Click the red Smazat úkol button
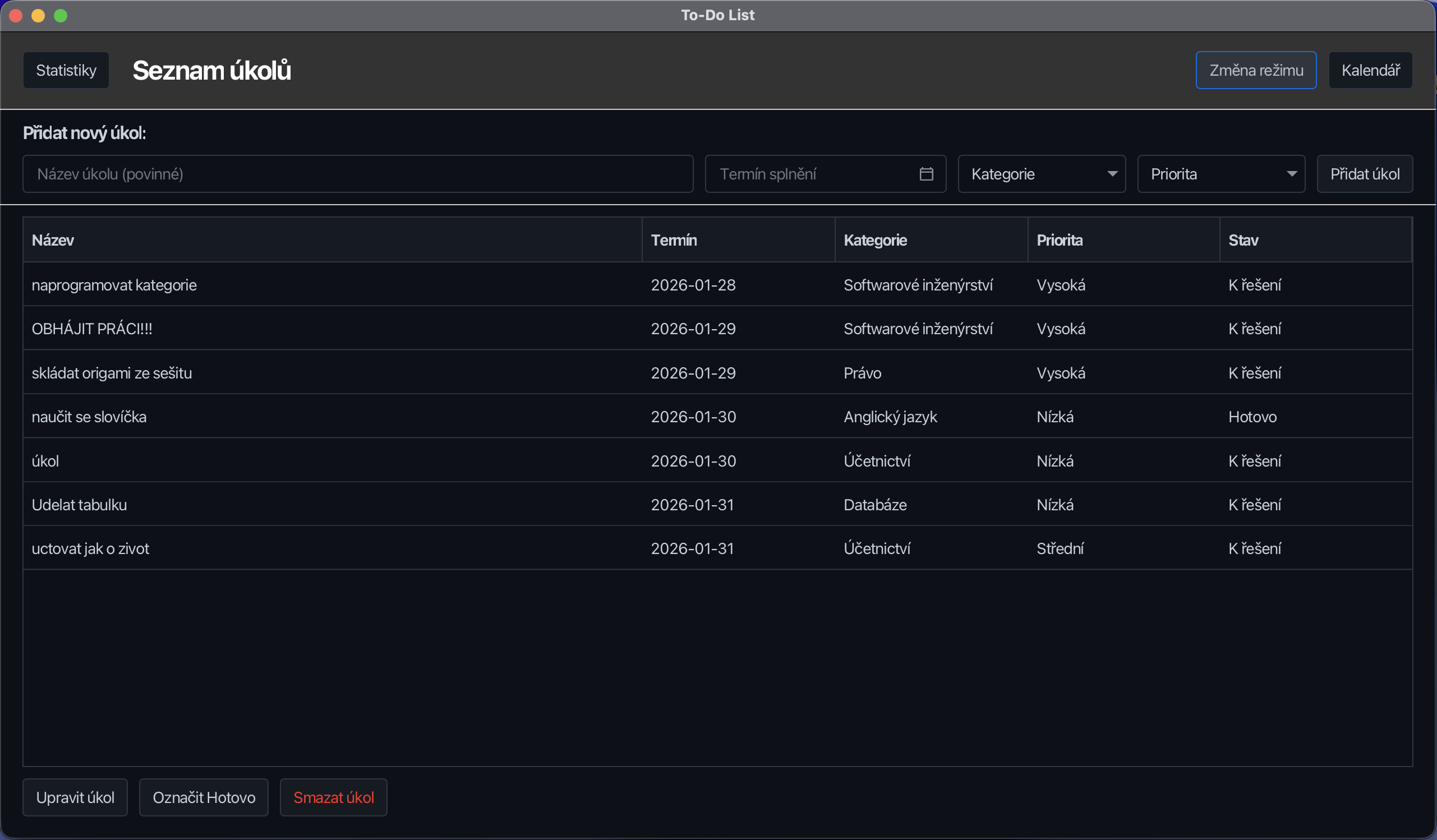The height and width of the screenshot is (840, 1437). (x=334, y=797)
